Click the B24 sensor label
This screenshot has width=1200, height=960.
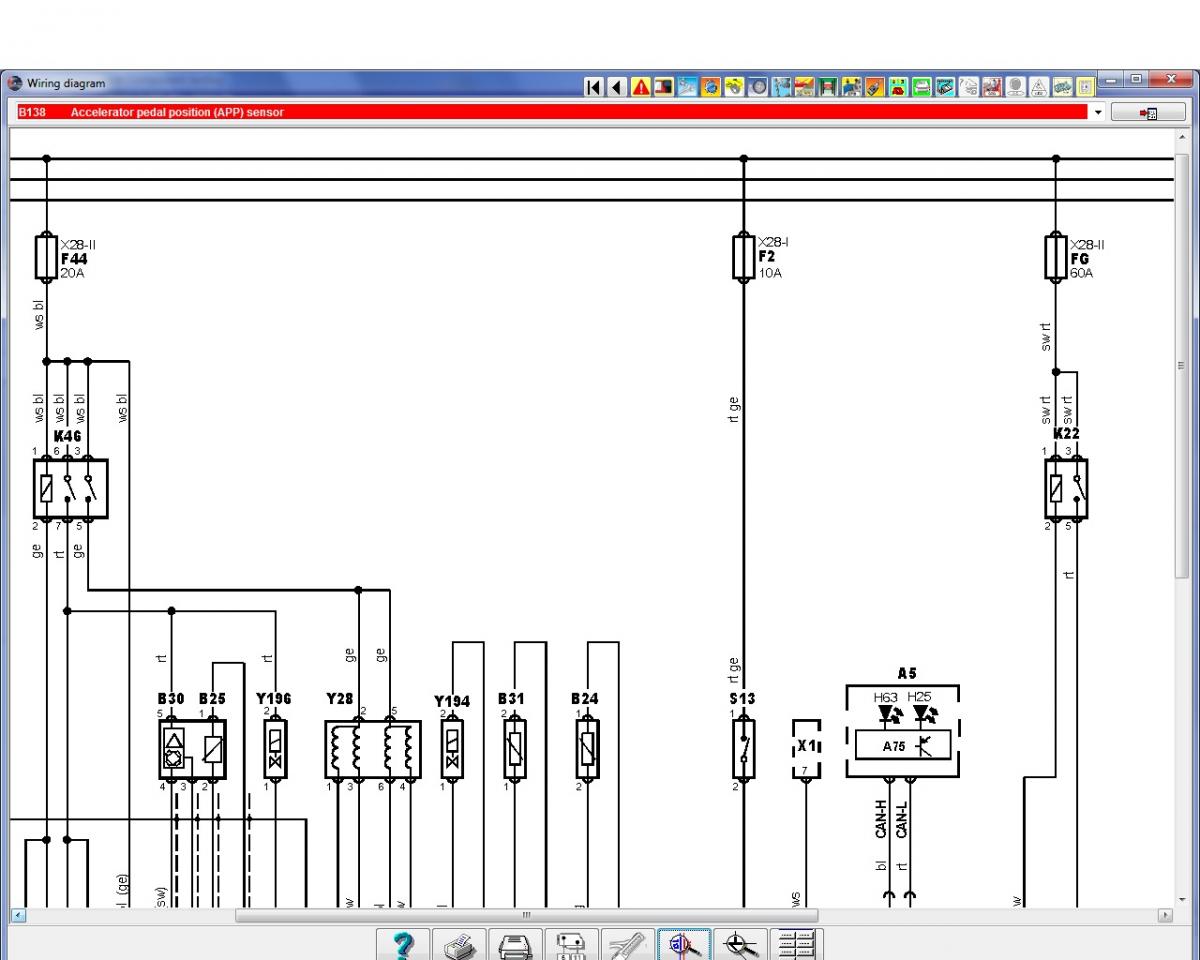(585, 699)
